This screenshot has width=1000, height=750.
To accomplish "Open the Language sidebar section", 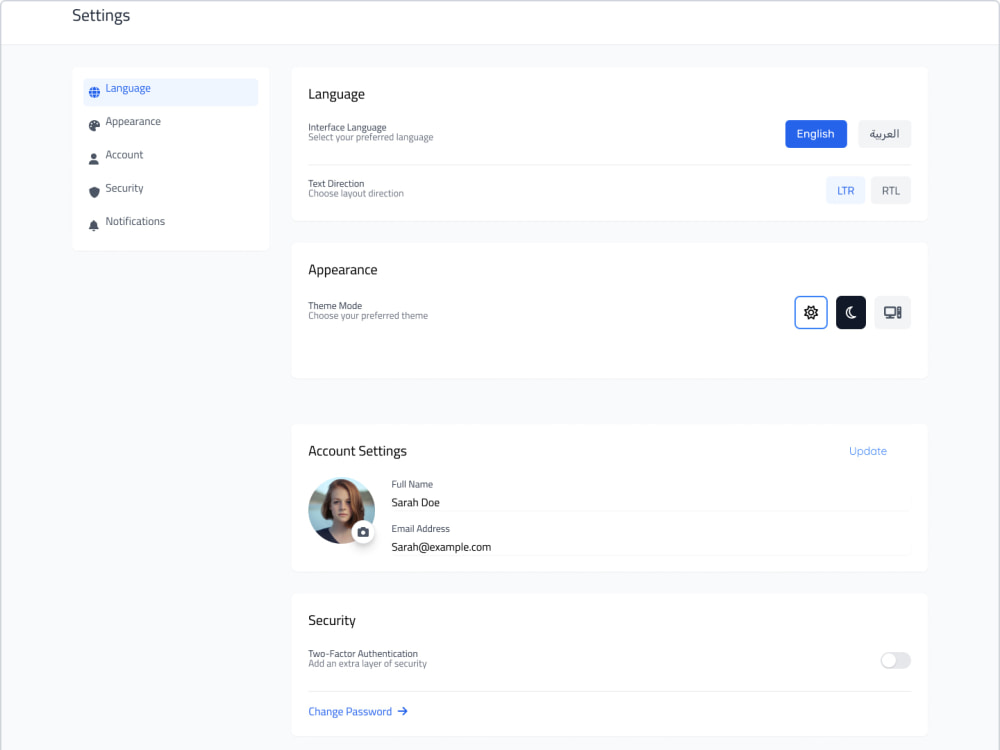I will 171,92.
